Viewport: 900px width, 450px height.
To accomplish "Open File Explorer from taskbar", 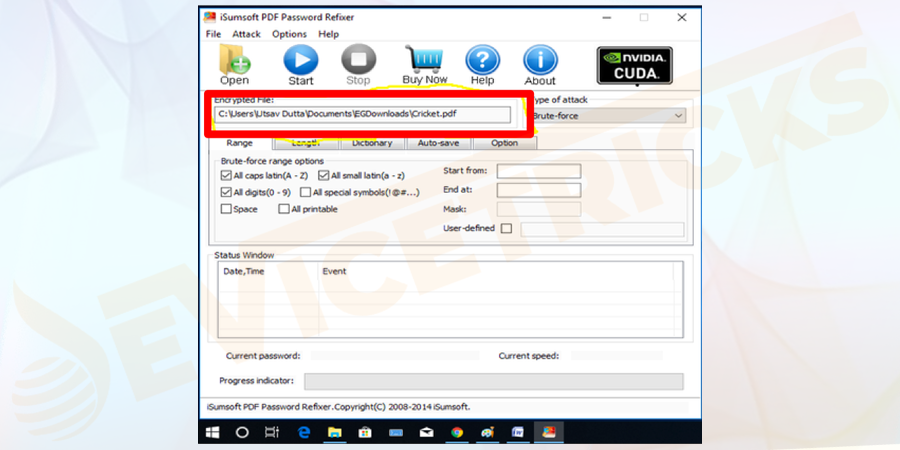I will (x=334, y=432).
